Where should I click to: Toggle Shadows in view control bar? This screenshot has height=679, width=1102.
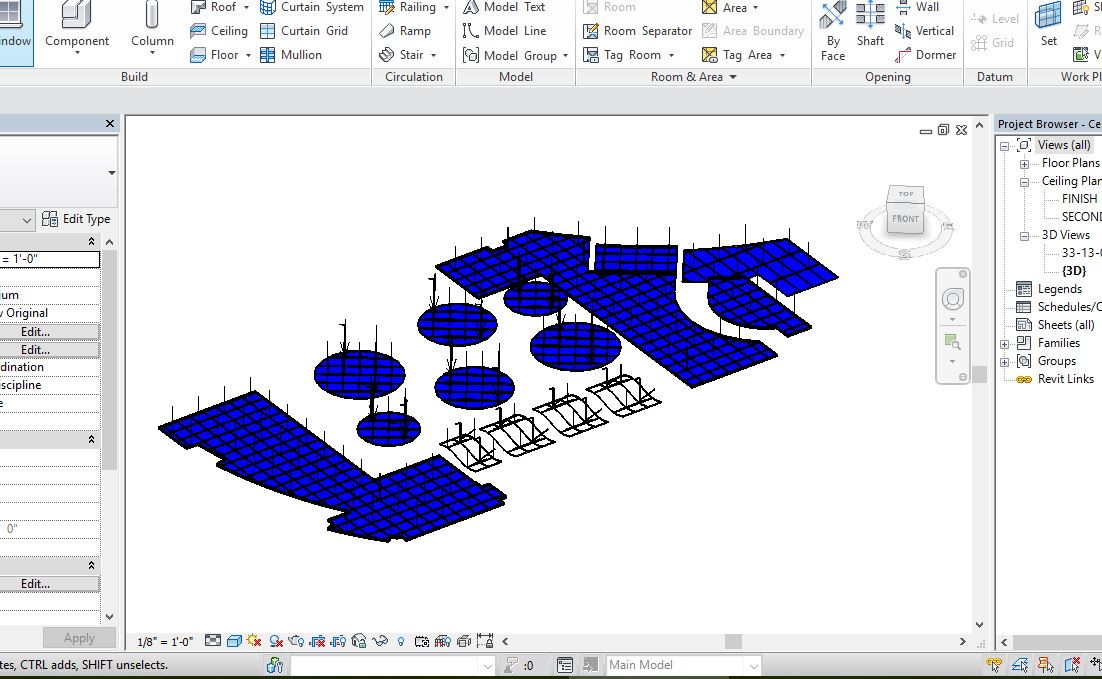(276, 641)
